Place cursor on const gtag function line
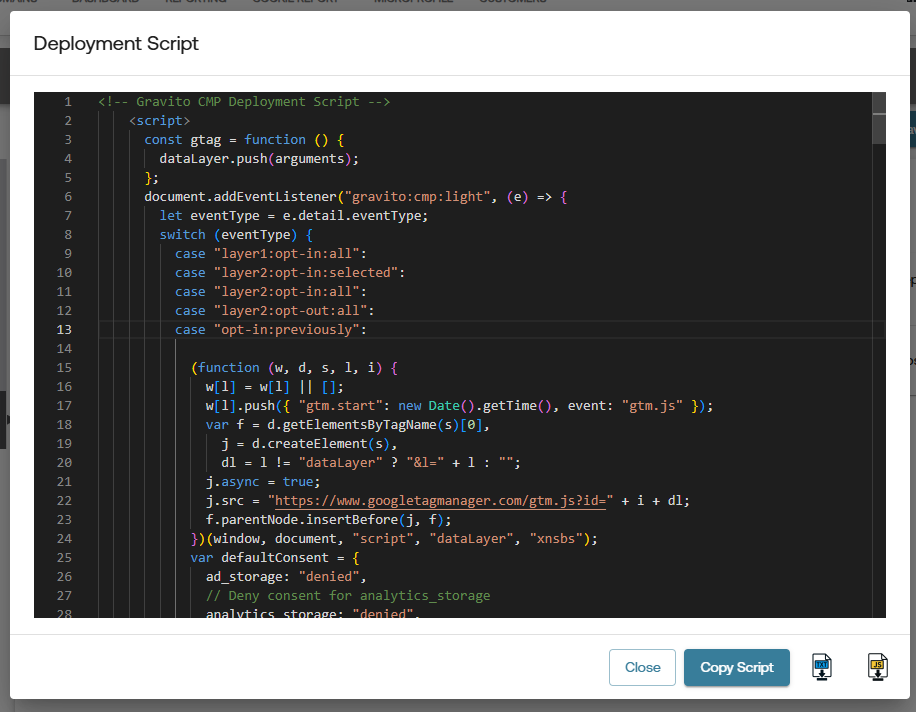This screenshot has height=712, width=916. [244, 140]
